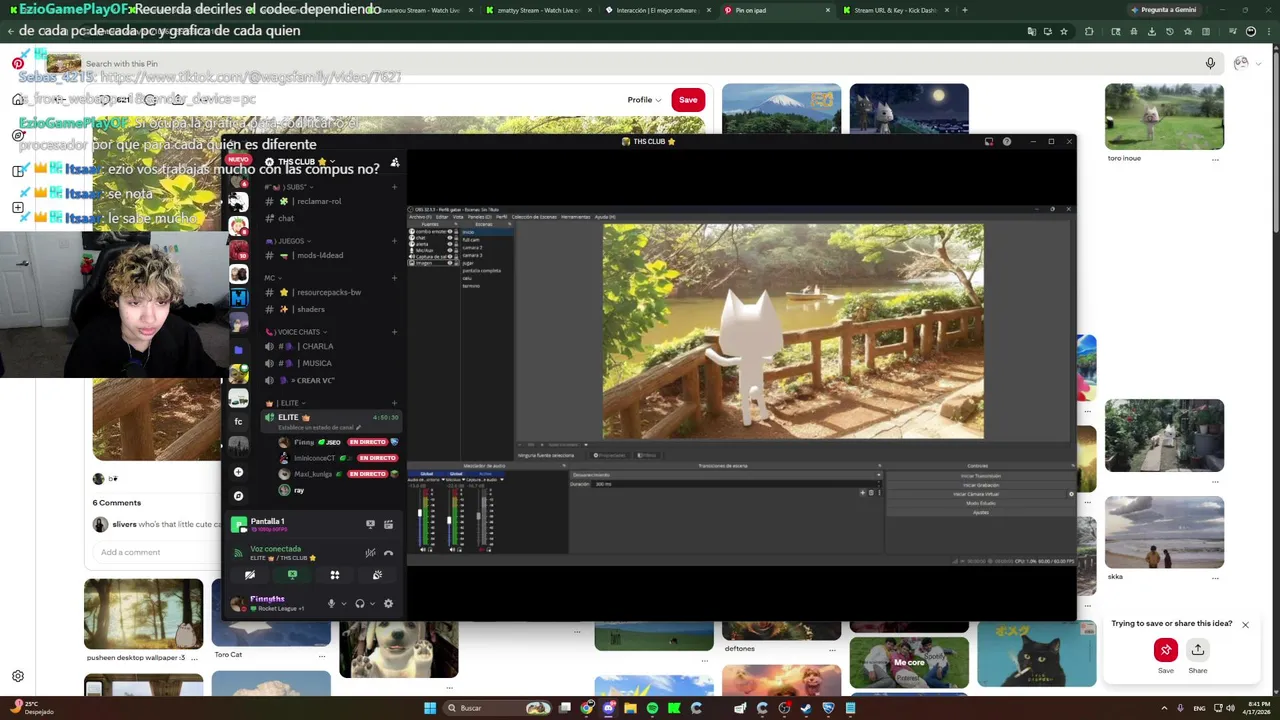Image resolution: width=1280 pixels, height=720 pixels.
Task: Open stream options icon next to Pantalla 1
Action: tap(388, 524)
